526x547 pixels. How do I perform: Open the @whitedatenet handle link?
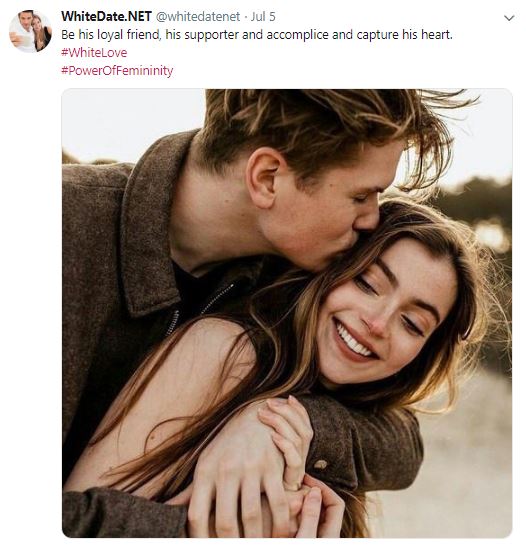(198, 16)
